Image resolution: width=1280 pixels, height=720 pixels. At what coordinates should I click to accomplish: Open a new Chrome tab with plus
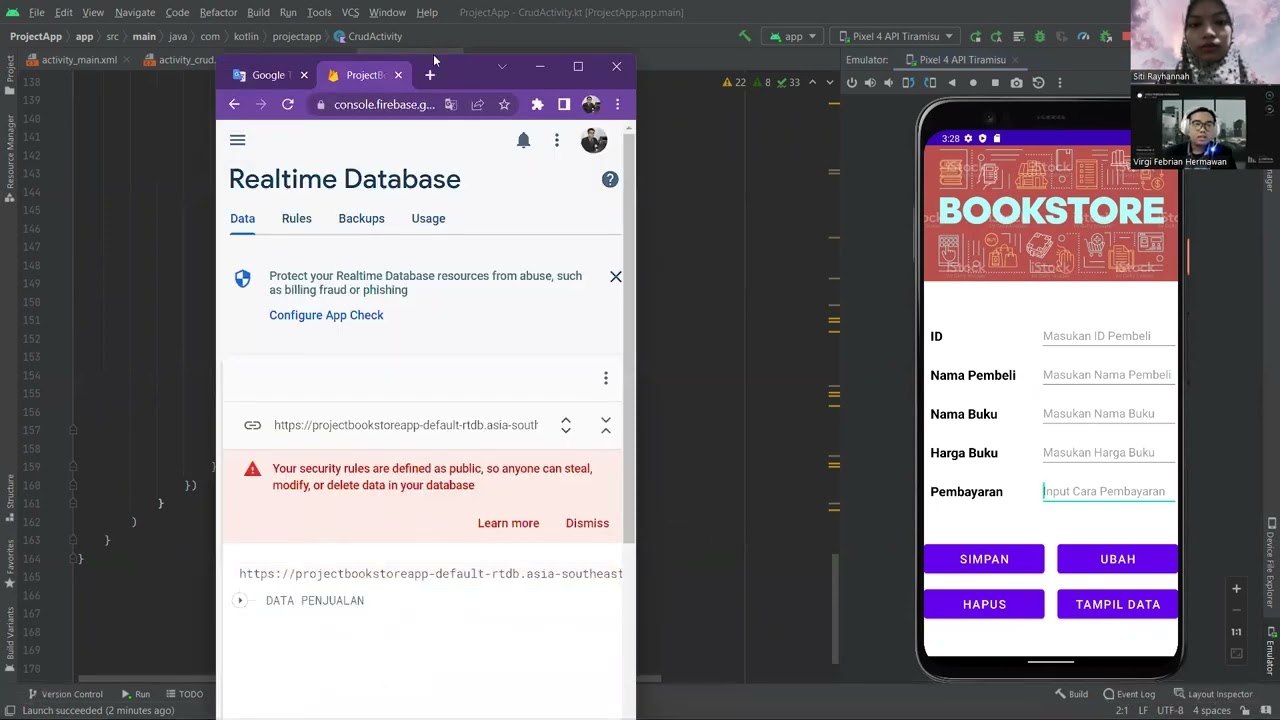click(430, 75)
